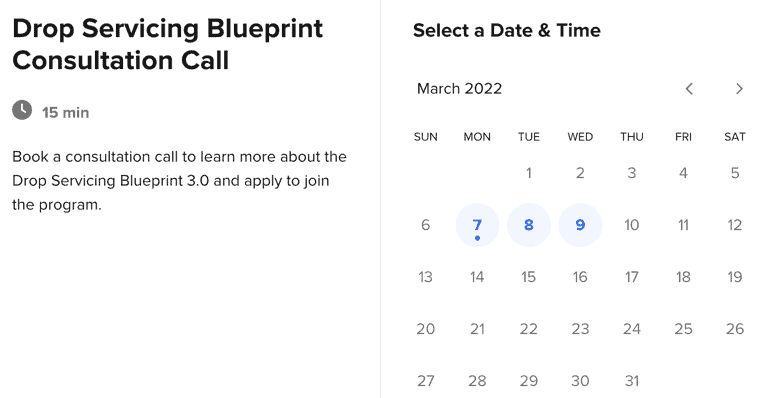Click Friday the 18th
Screen dimensions: 764x398
pos(683,277)
